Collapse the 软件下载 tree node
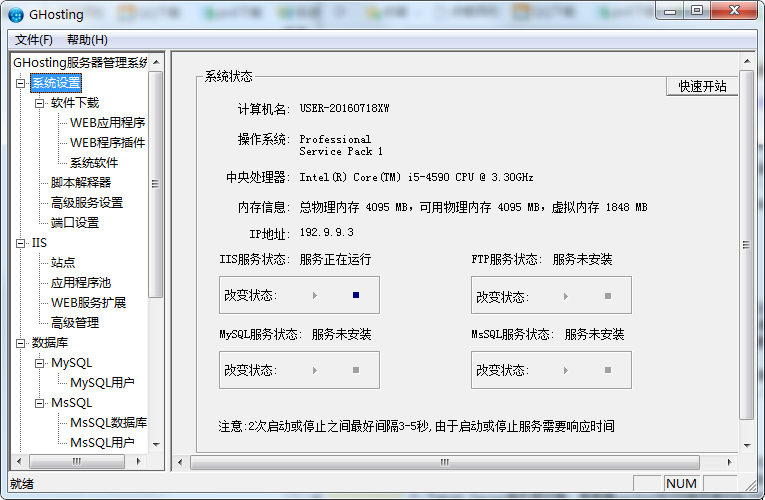The image size is (765, 500). pyautogui.click(x=40, y=103)
